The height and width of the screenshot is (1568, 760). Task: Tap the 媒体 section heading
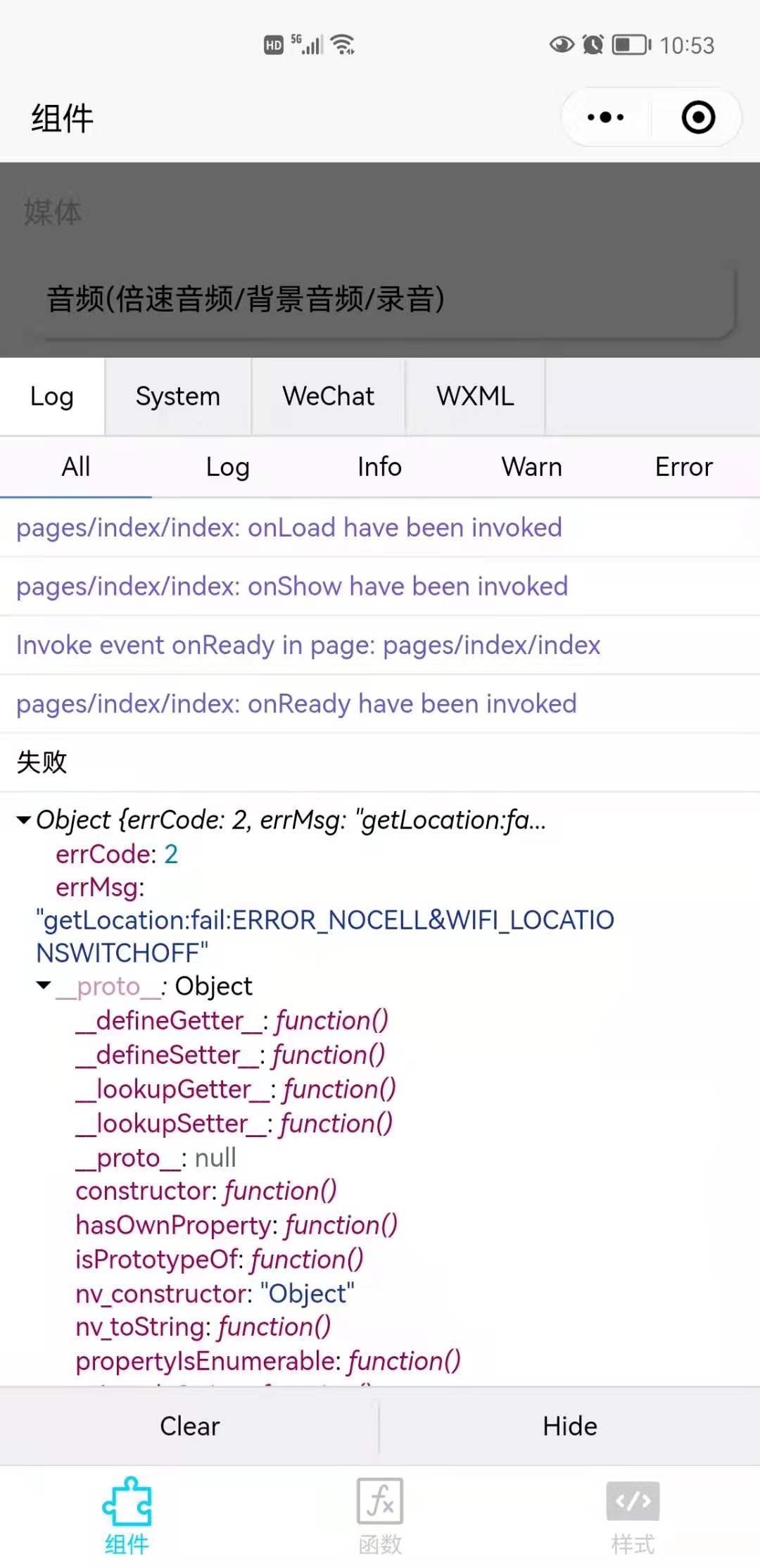point(53,212)
